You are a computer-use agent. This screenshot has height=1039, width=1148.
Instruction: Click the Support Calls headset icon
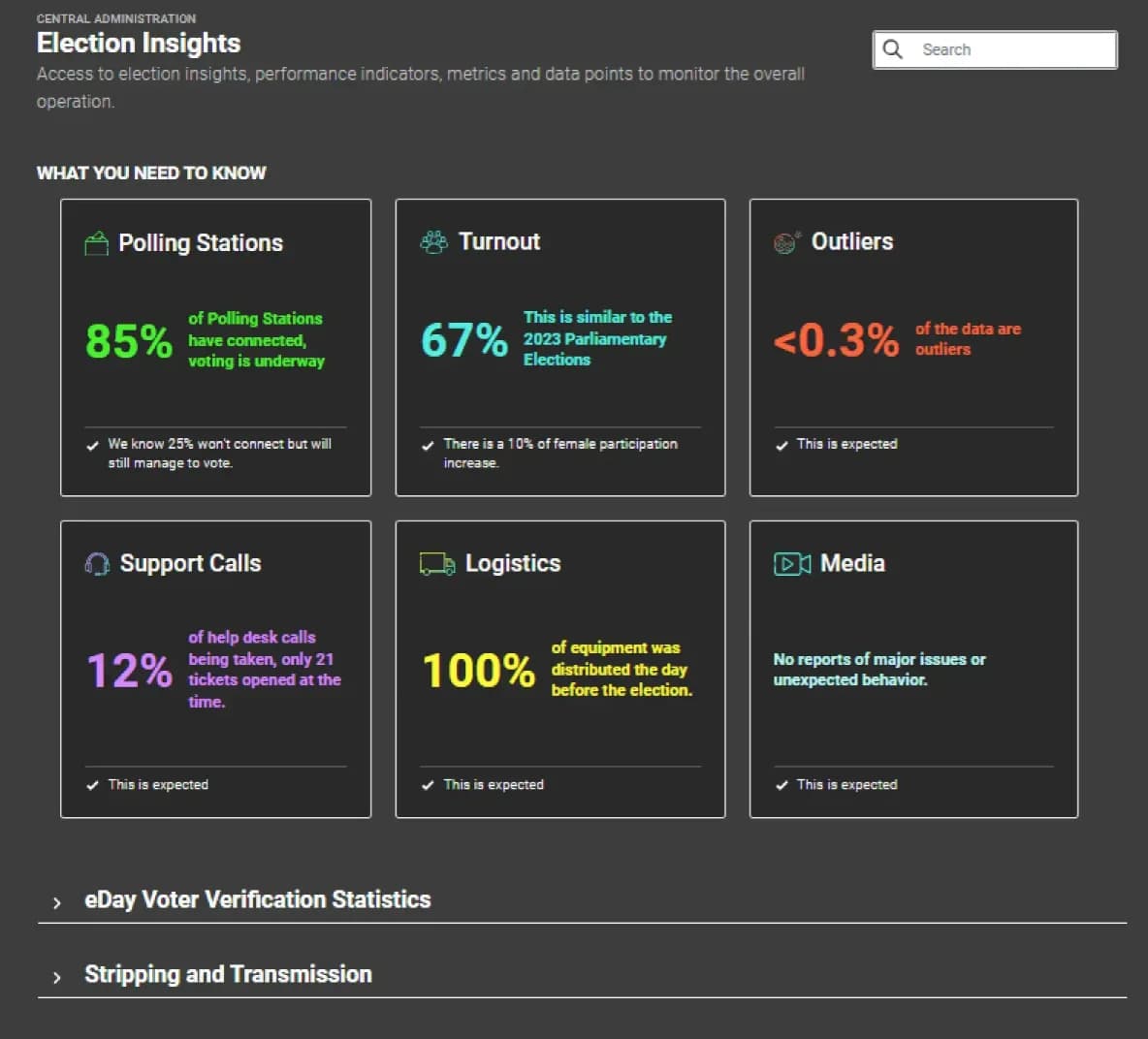coord(97,564)
